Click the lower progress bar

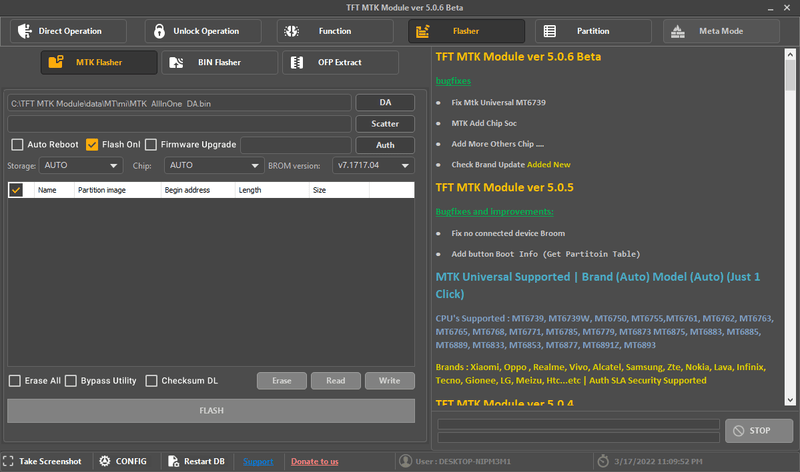[579, 437]
